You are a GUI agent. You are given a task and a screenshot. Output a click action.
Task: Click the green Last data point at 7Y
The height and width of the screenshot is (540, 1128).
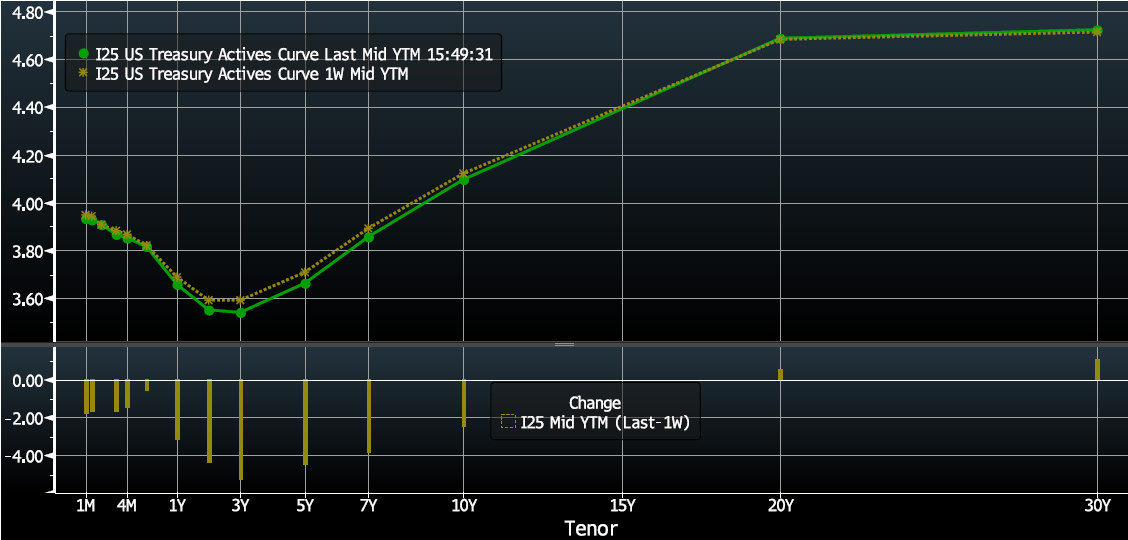tap(368, 237)
